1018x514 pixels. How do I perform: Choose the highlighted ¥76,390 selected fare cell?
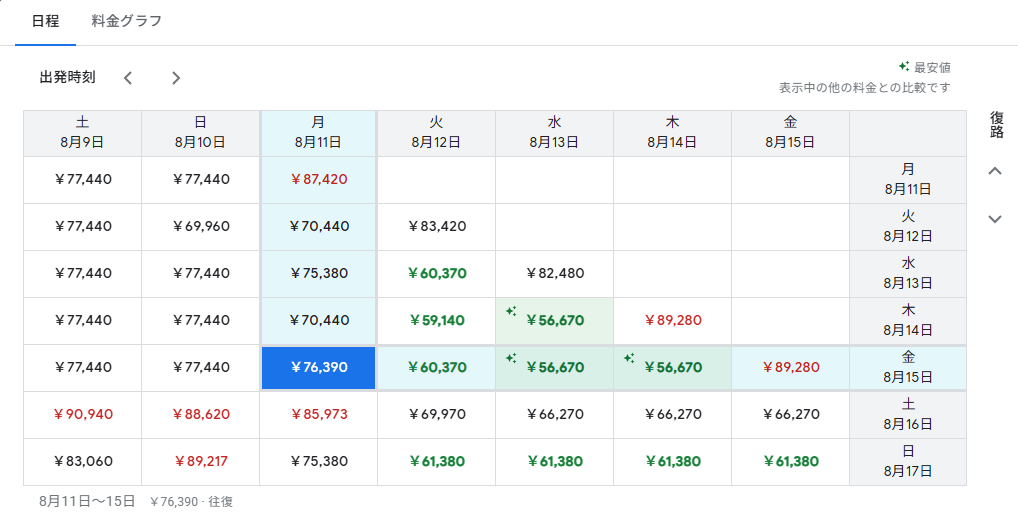tap(318, 367)
